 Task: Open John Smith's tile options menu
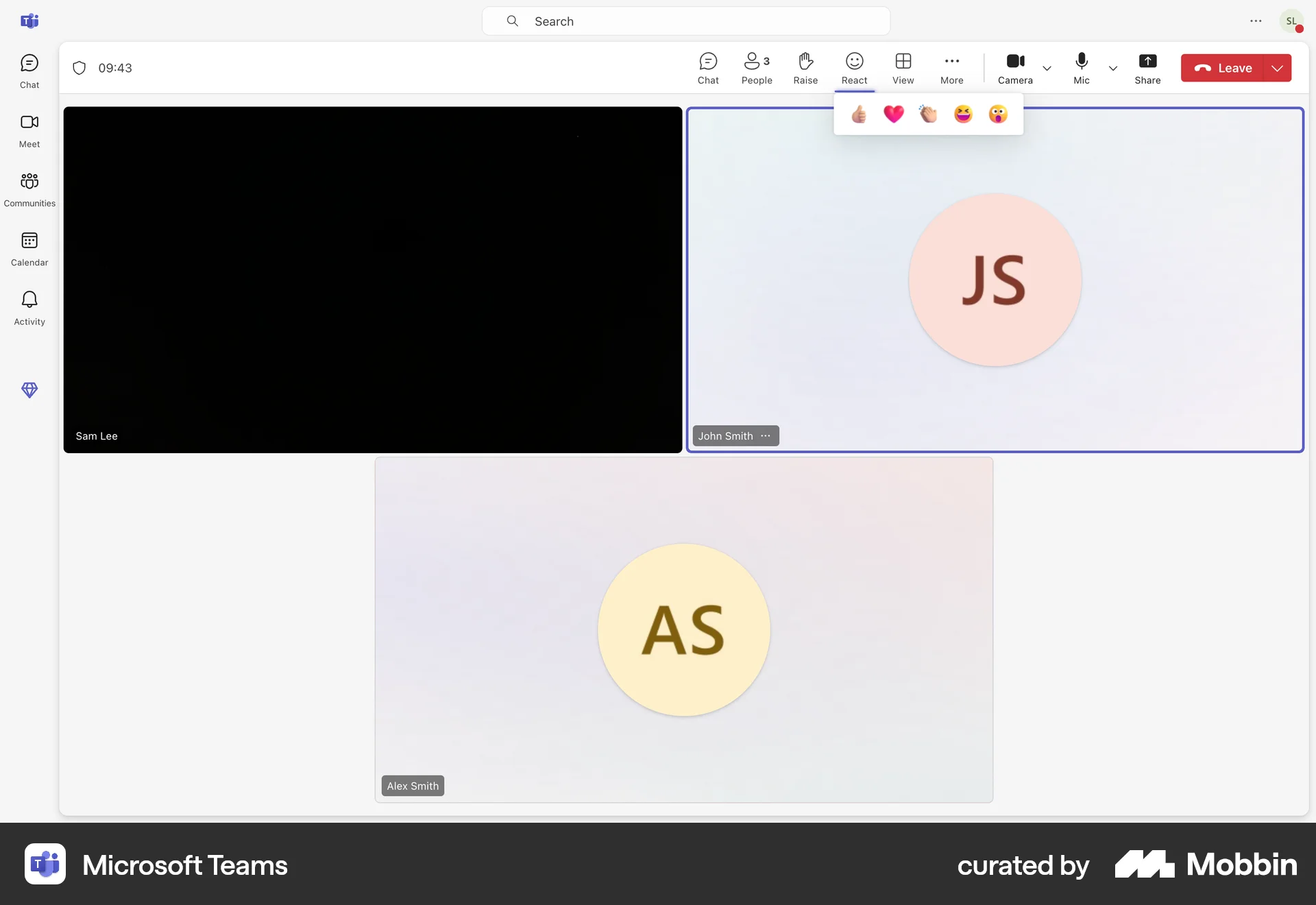[x=766, y=435]
